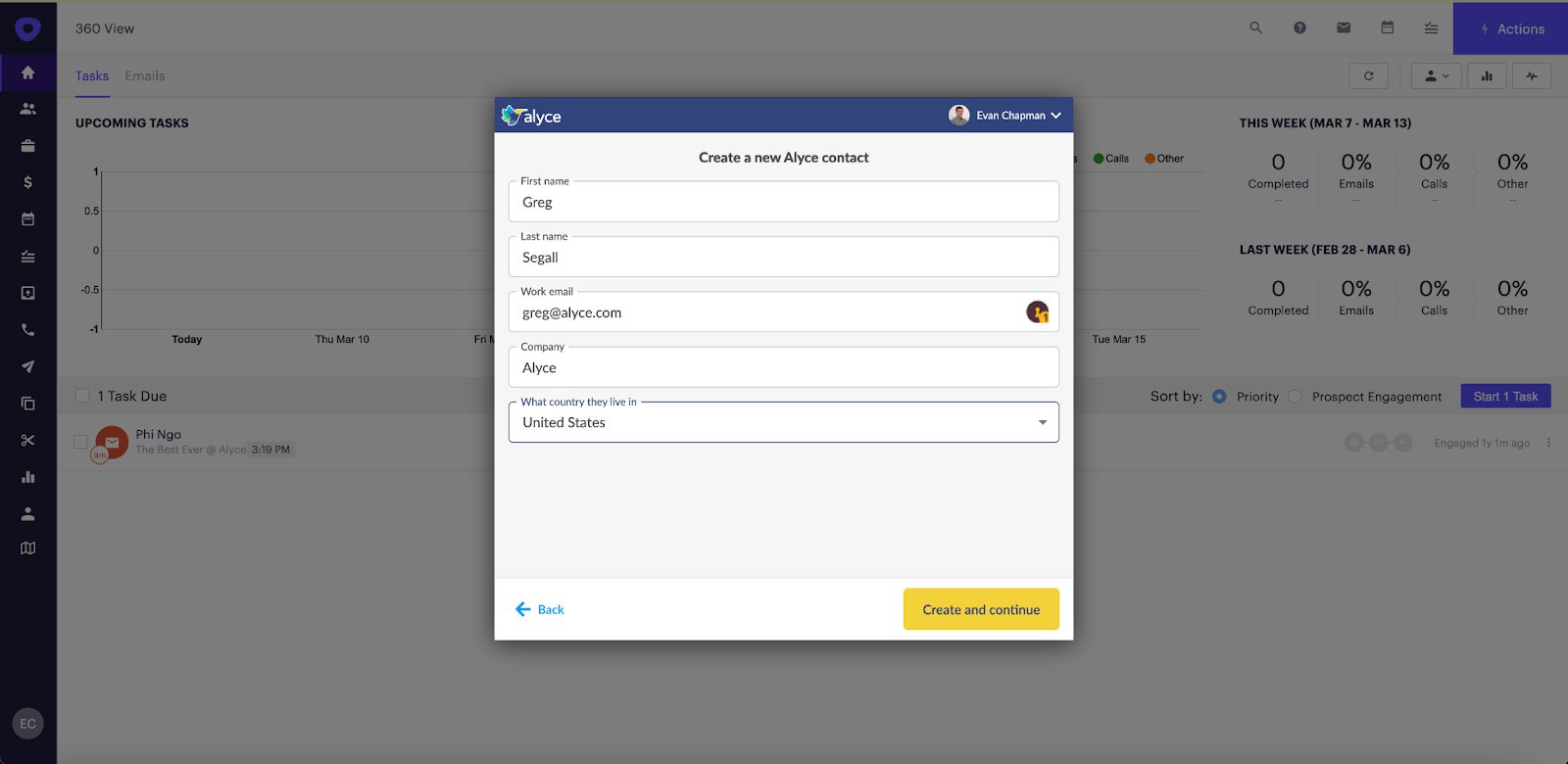The image size is (1568, 764).
Task: Open the mail icon in top bar
Action: click(1344, 27)
